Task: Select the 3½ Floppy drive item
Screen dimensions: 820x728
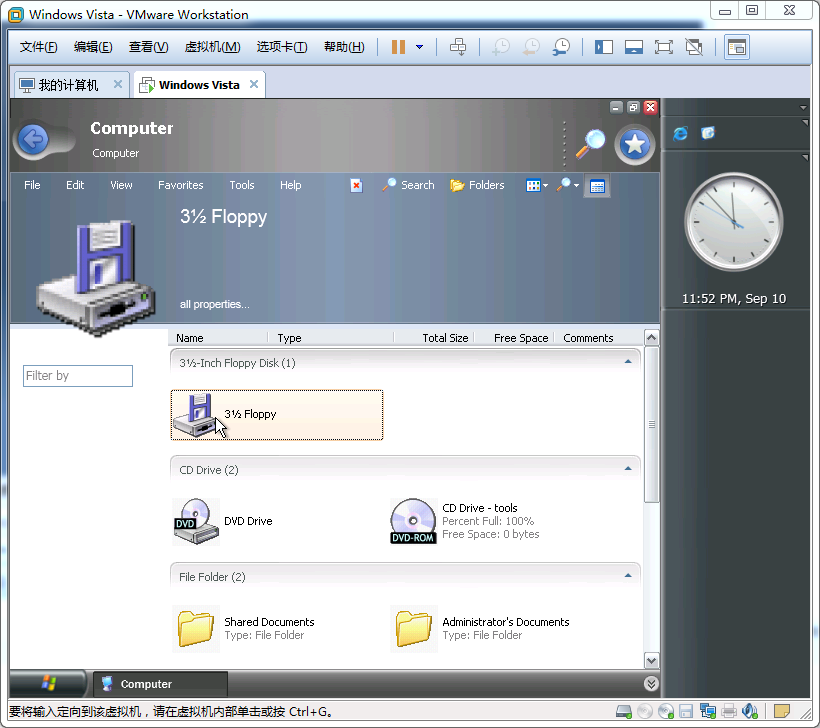Action: tap(277, 415)
